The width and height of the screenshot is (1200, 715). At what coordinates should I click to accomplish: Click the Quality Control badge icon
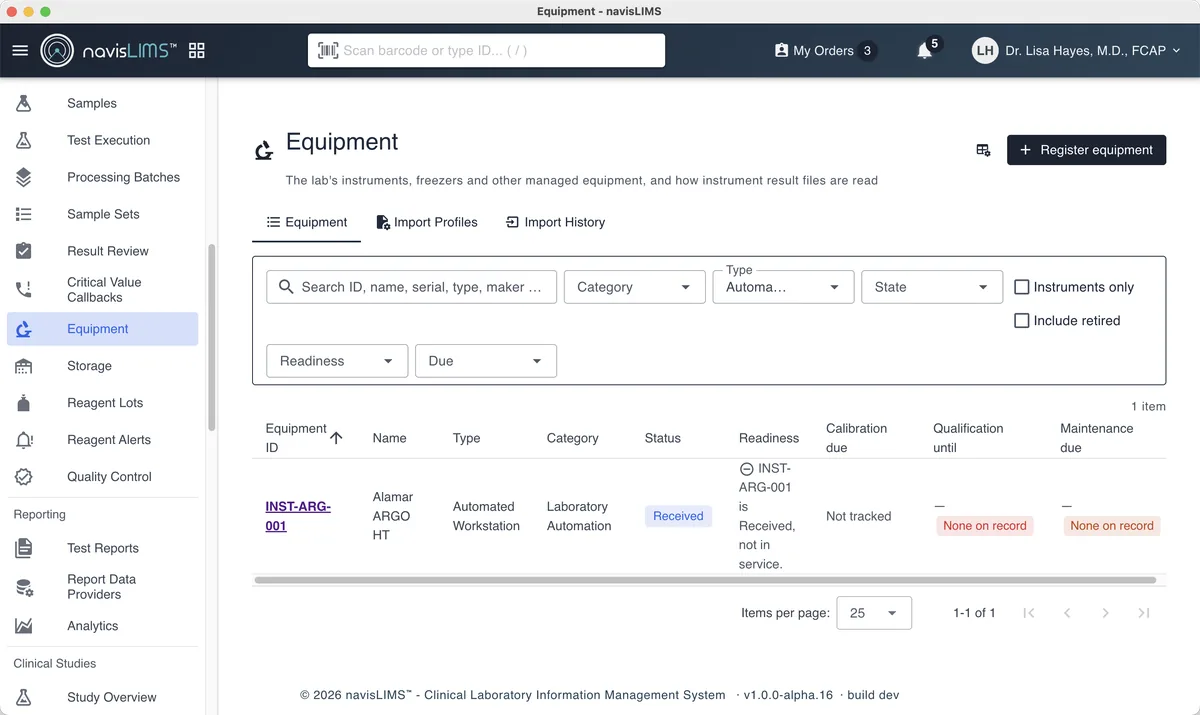click(24, 477)
